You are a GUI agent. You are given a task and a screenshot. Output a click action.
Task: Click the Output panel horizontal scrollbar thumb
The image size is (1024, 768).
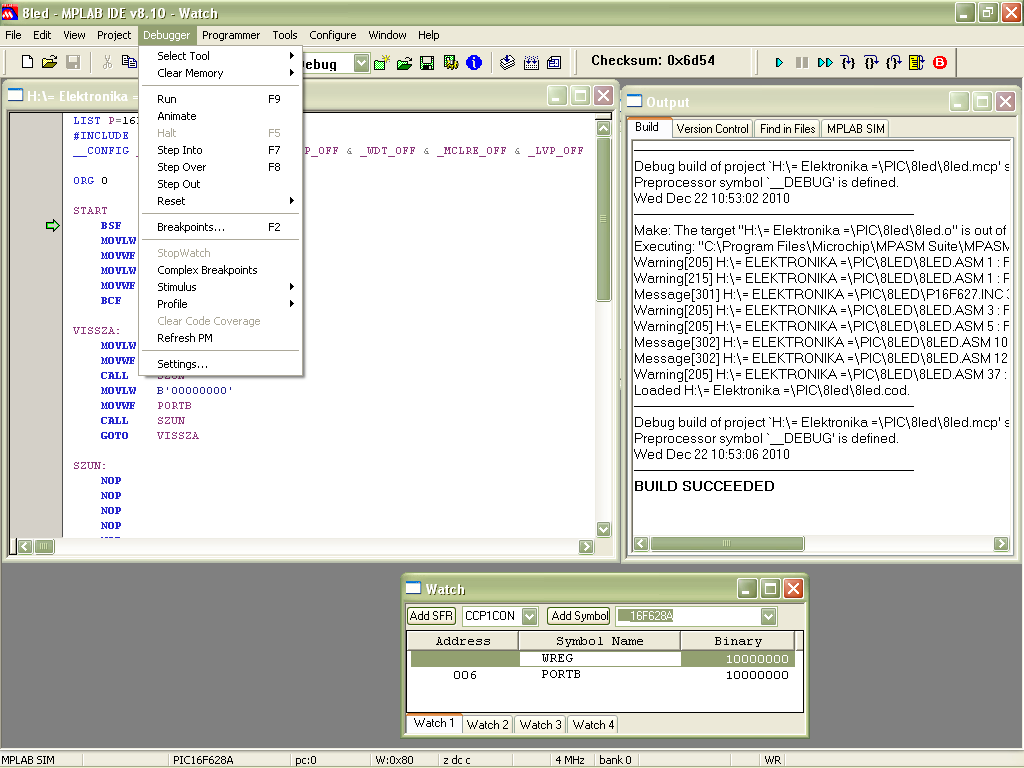[x=727, y=544]
